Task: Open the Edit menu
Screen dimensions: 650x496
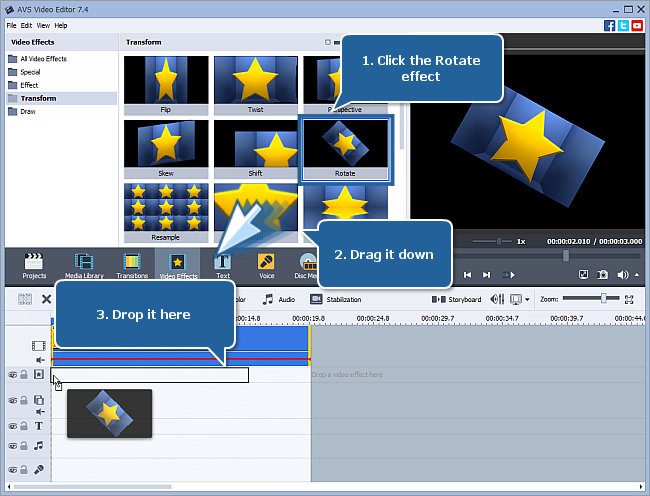Action: click(x=26, y=25)
